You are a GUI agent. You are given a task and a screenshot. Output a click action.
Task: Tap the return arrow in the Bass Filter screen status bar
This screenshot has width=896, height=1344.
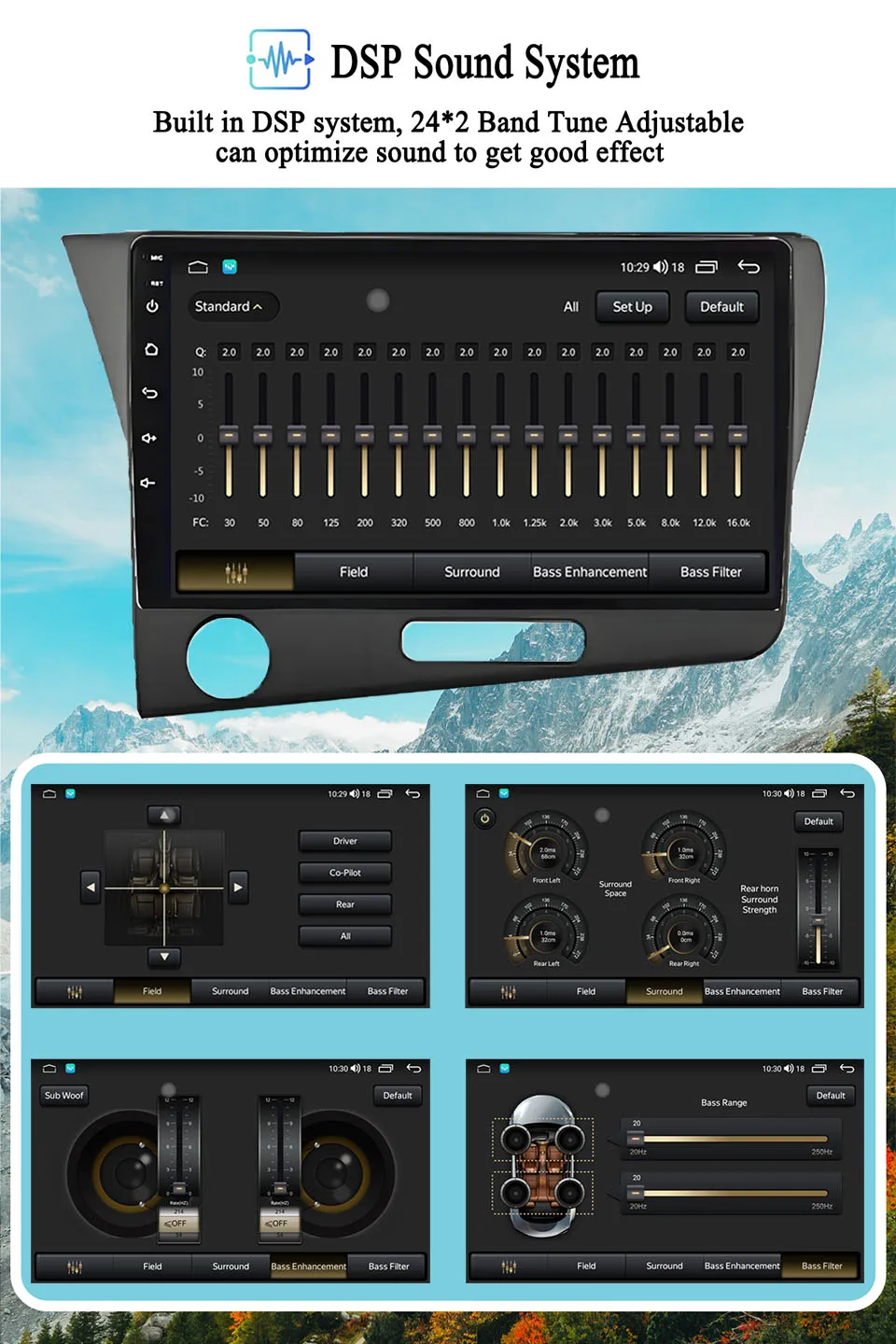coord(847,1069)
